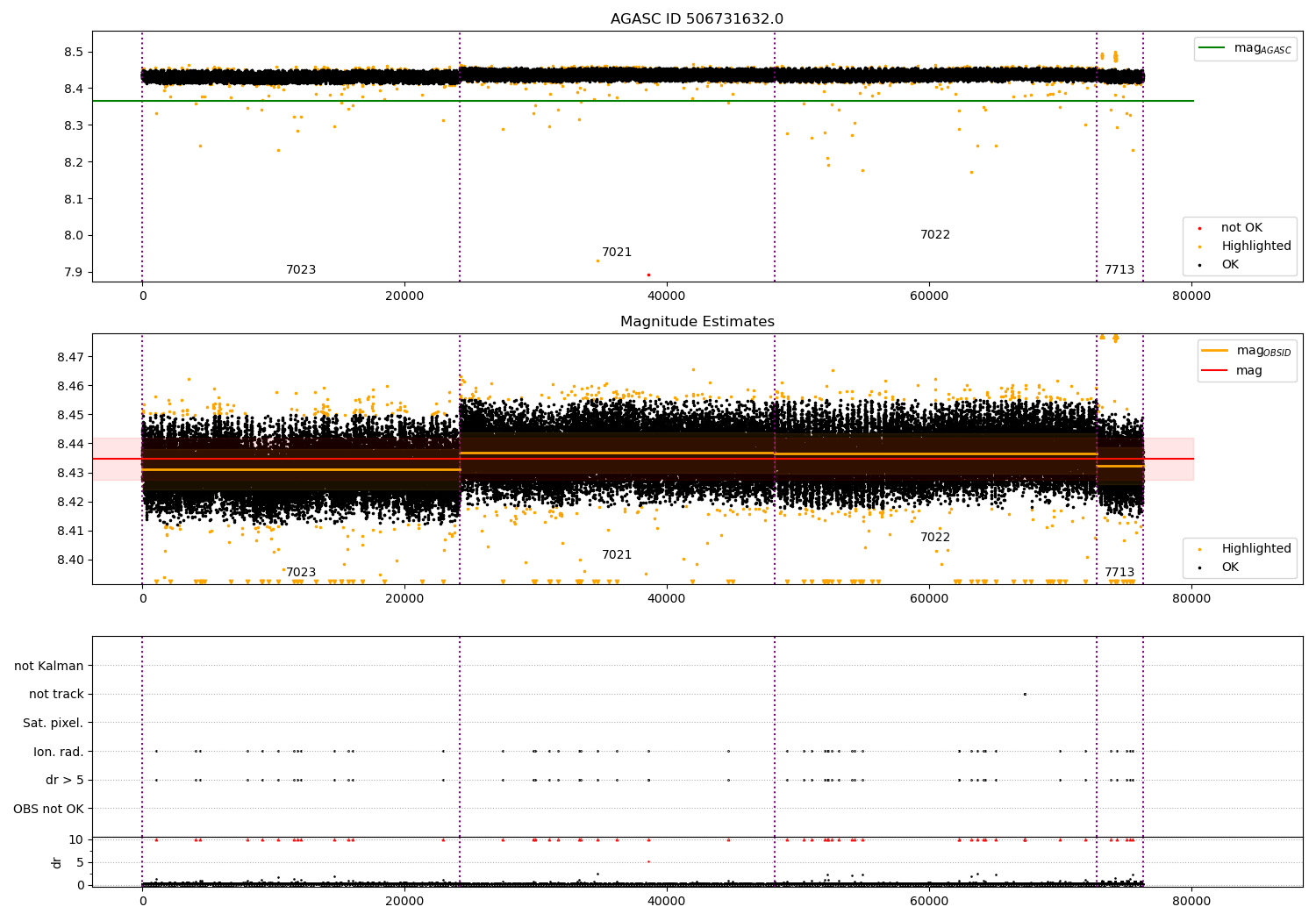
Task: Click the '8.1' y-axis tick in top plot
Action: pyautogui.click(x=74, y=199)
